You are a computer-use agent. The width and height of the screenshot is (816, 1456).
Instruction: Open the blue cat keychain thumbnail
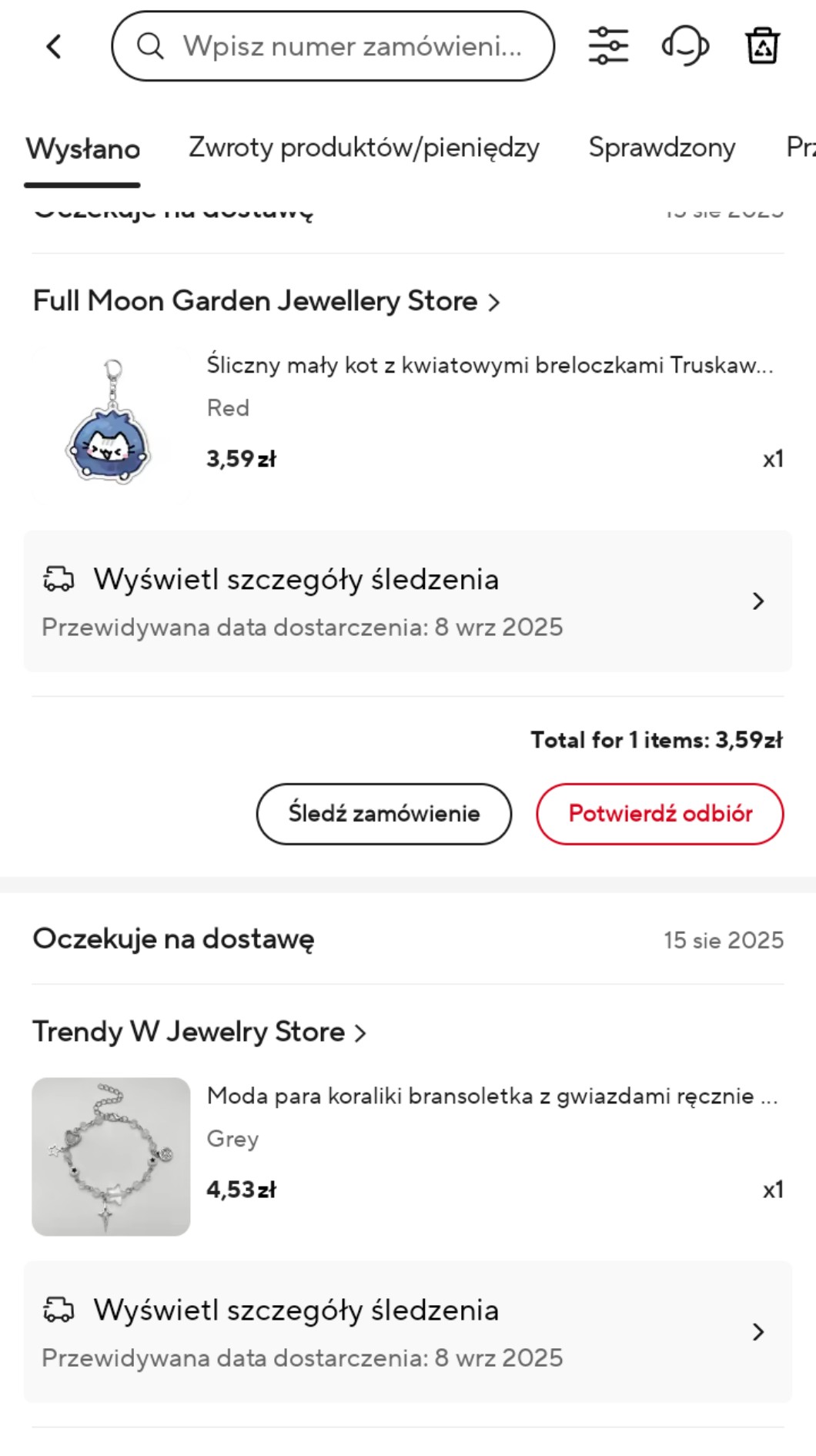tap(111, 423)
